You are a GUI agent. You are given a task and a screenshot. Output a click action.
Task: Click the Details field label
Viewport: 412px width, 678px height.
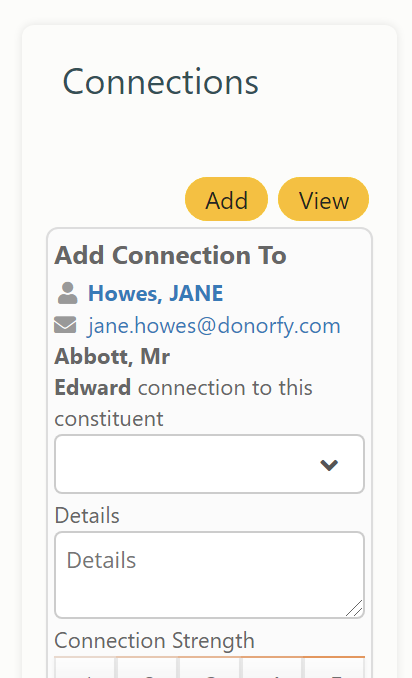pos(87,515)
